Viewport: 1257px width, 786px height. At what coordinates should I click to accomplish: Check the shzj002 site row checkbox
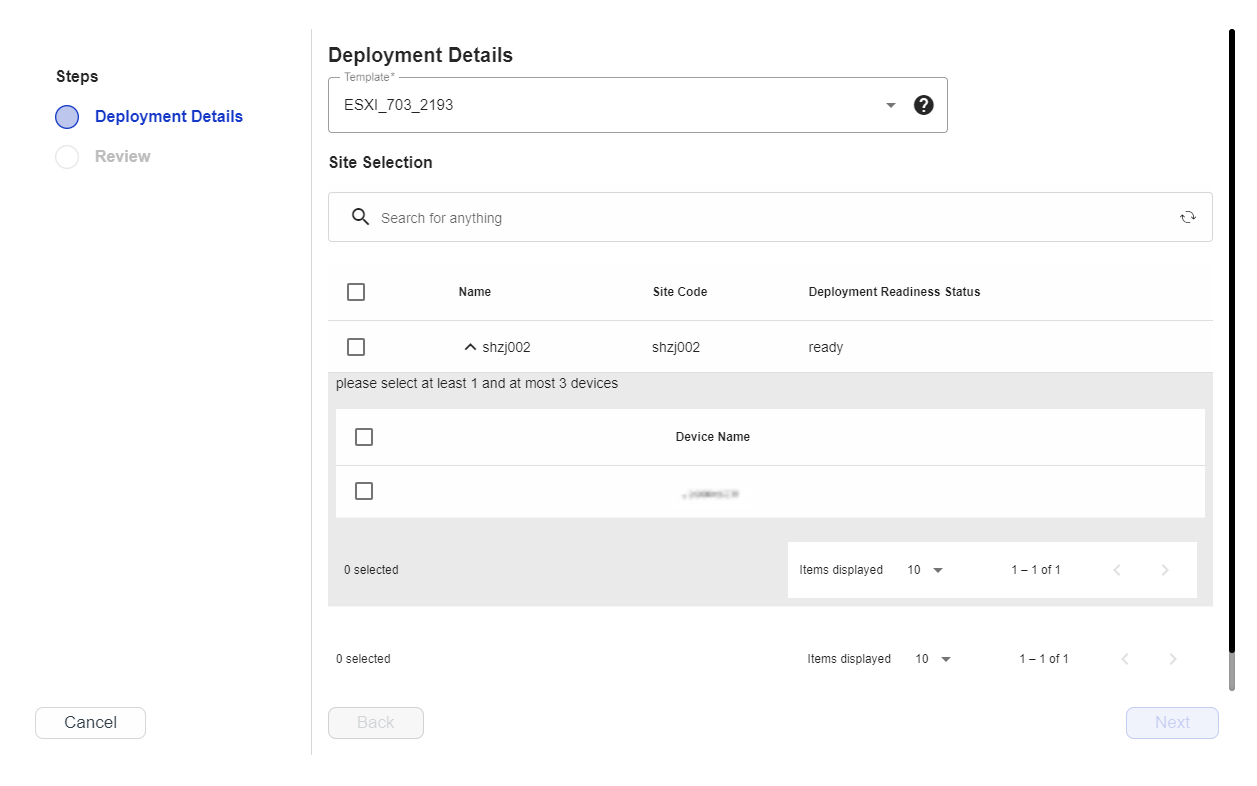(356, 347)
